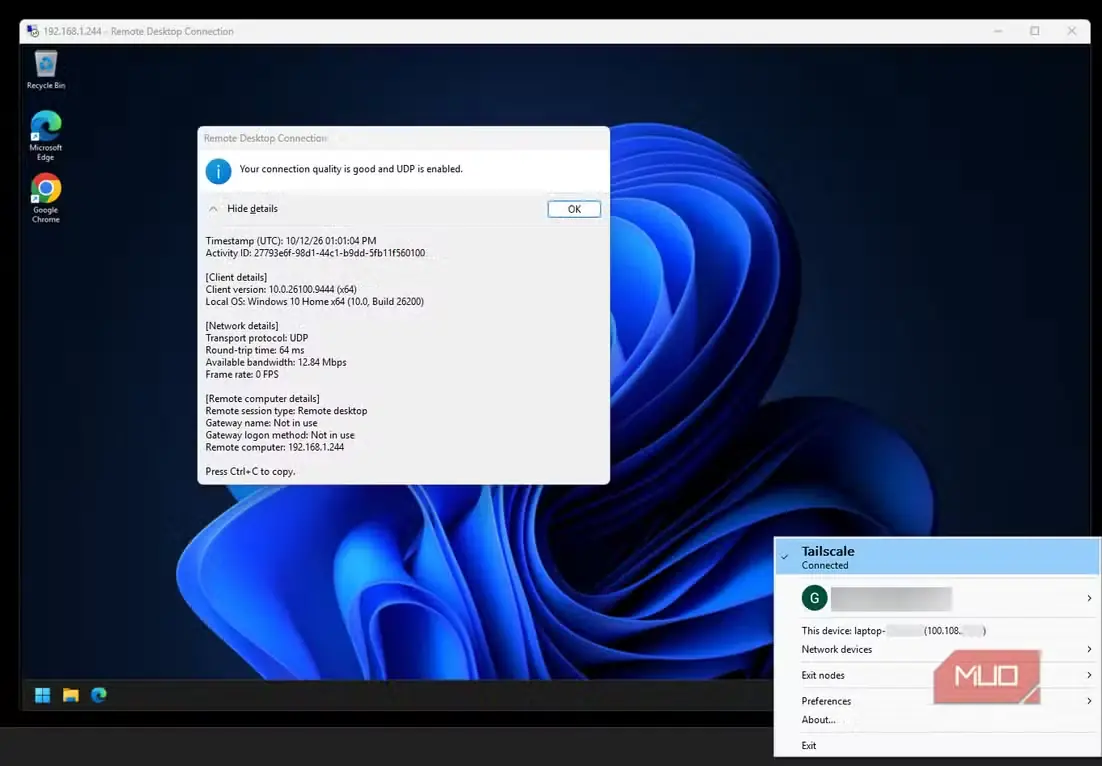Open File Explorer from remote taskbar
Screen dimensions: 1102x766
70,695
